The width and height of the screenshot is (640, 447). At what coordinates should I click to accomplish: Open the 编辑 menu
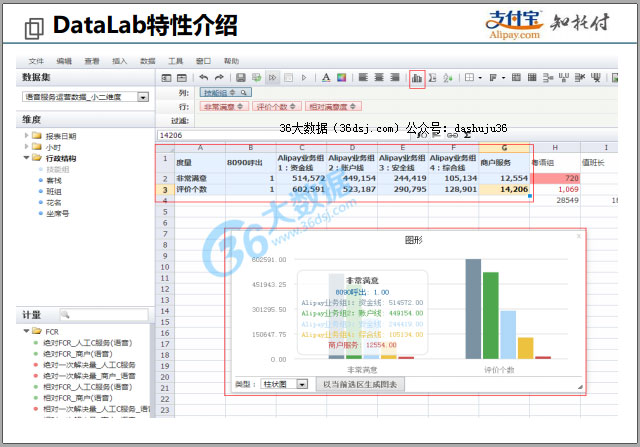(x=64, y=61)
